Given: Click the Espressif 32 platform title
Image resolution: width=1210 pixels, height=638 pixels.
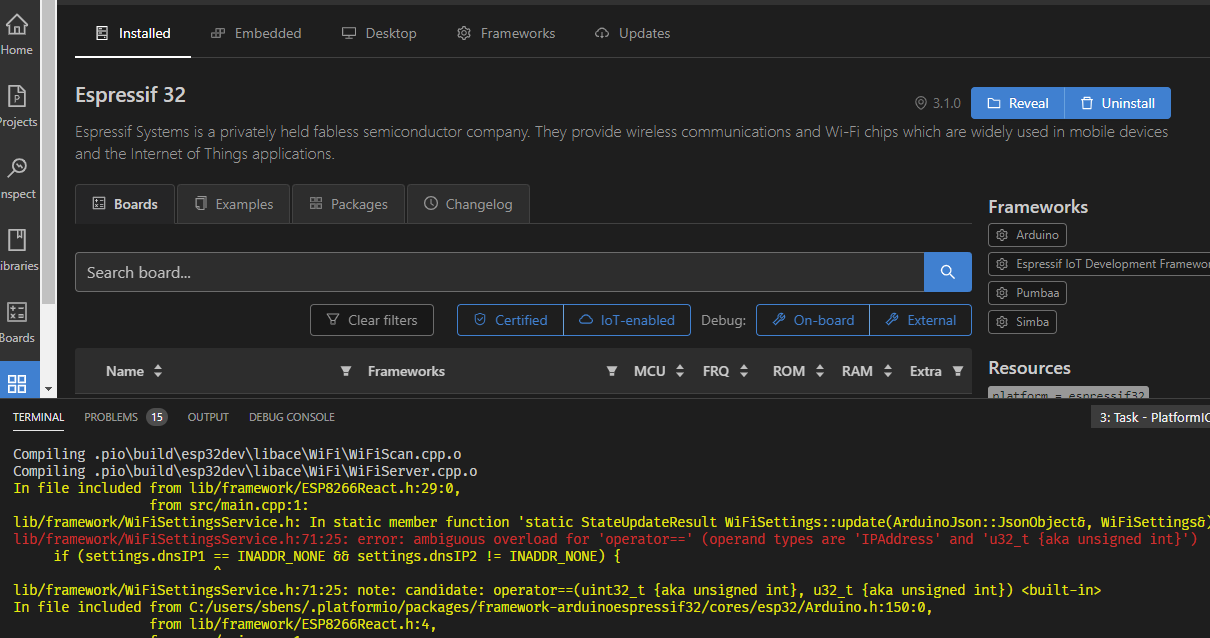Looking at the screenshot, I should tap(130, 95).
